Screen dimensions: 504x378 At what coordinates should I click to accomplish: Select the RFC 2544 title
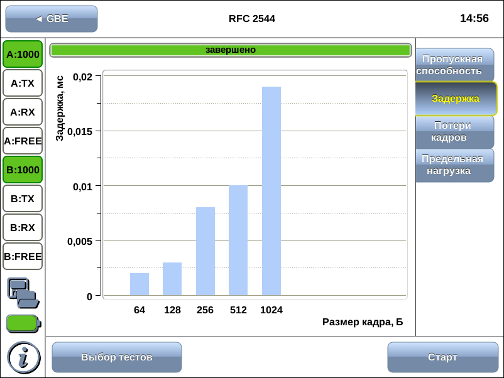252,19
